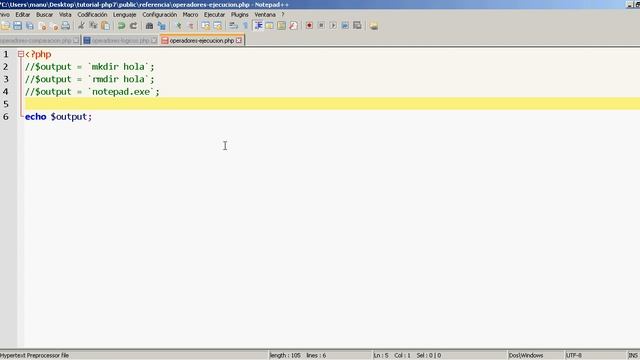Save the current file with the Save icon

pos(18,26)
